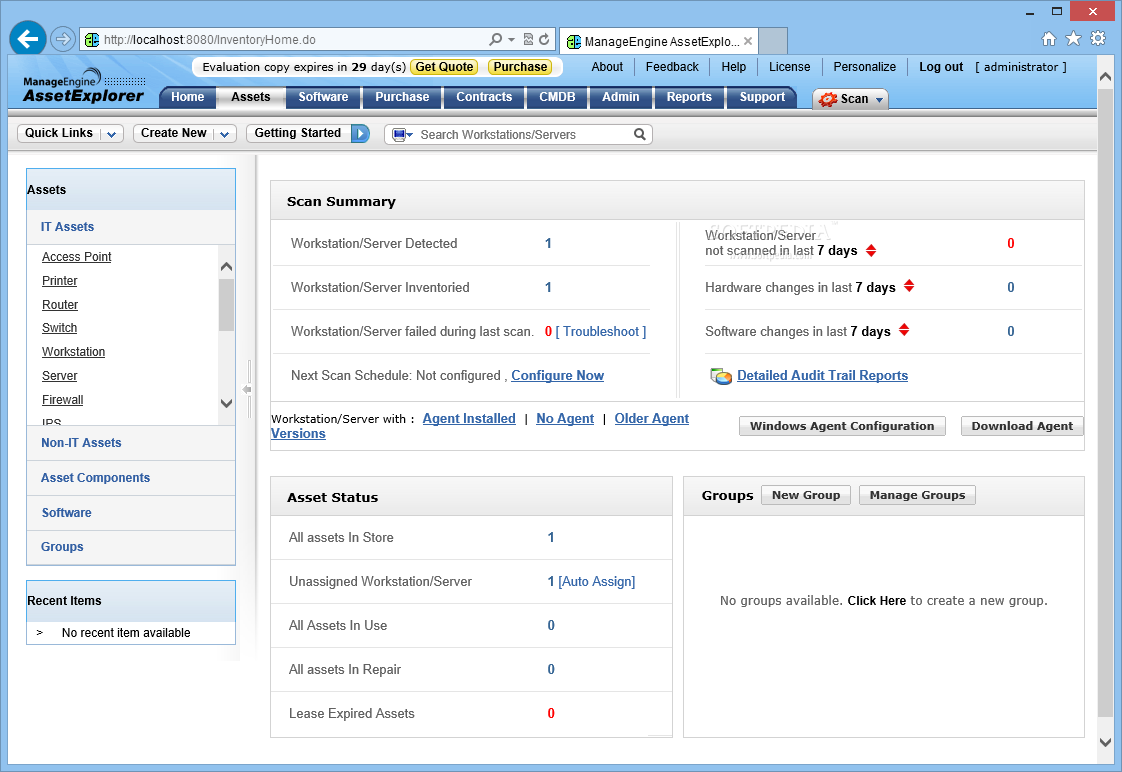Click the refresh icon in address bar
1122x772 pixels.
[545, 39]
